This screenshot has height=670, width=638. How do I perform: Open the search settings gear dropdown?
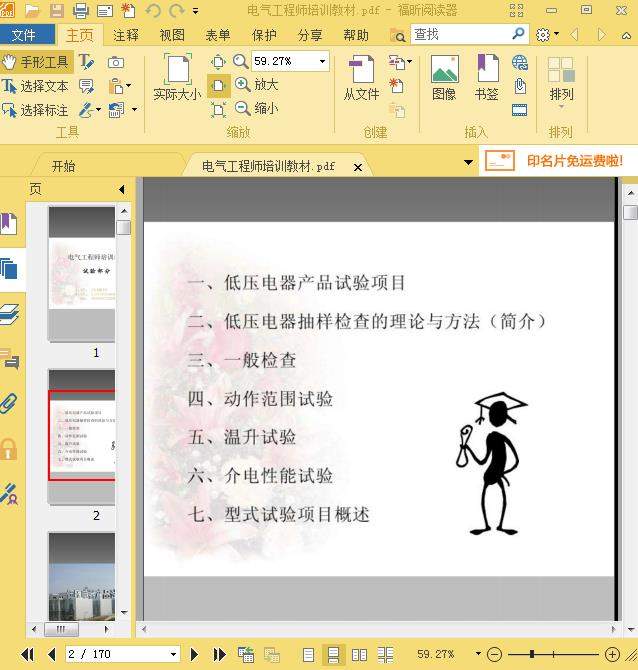coord(547,34)
